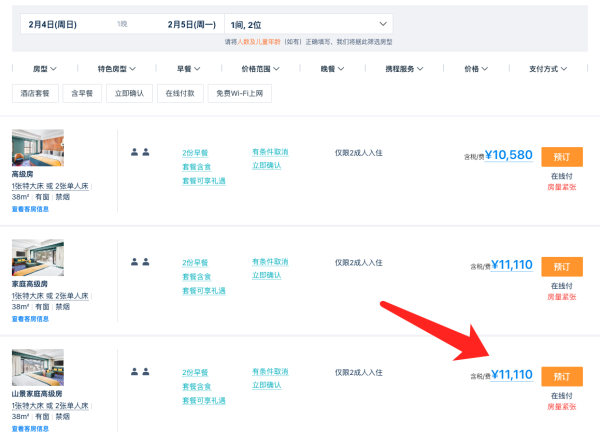Open the 携程服务 filter dropdown

coord(404,69)
